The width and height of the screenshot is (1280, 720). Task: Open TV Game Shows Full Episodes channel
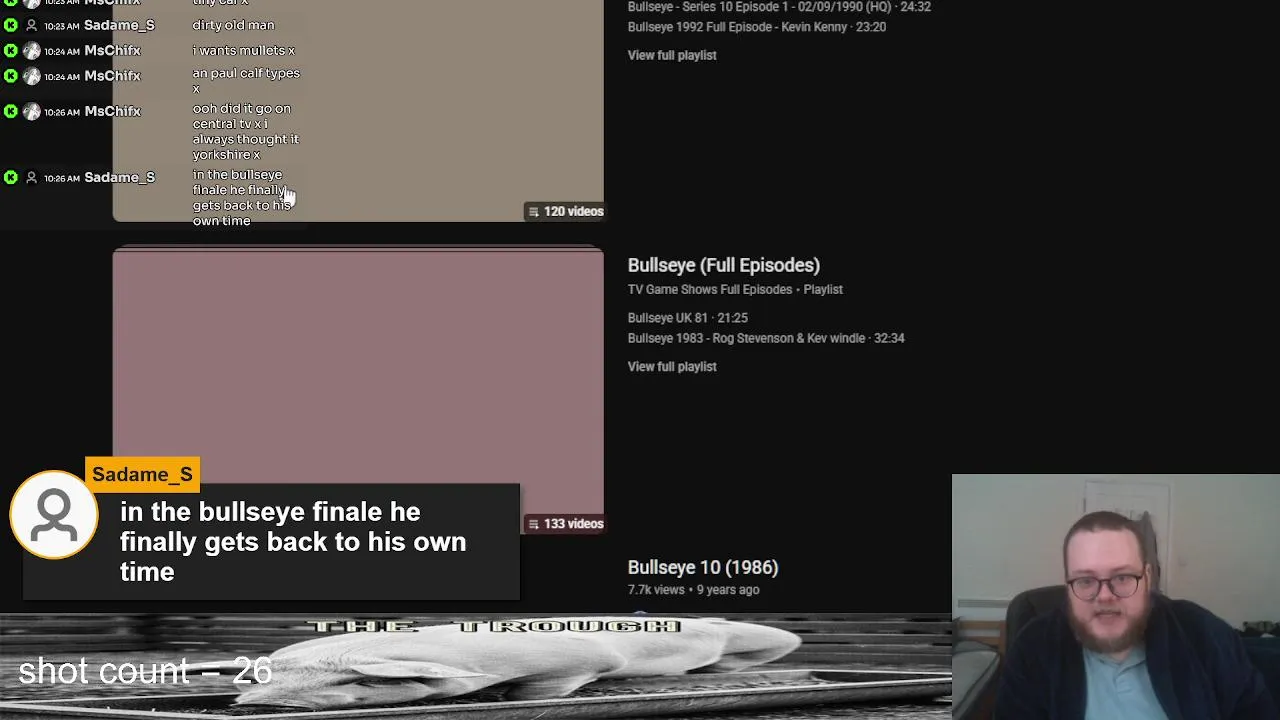point(709,289)
